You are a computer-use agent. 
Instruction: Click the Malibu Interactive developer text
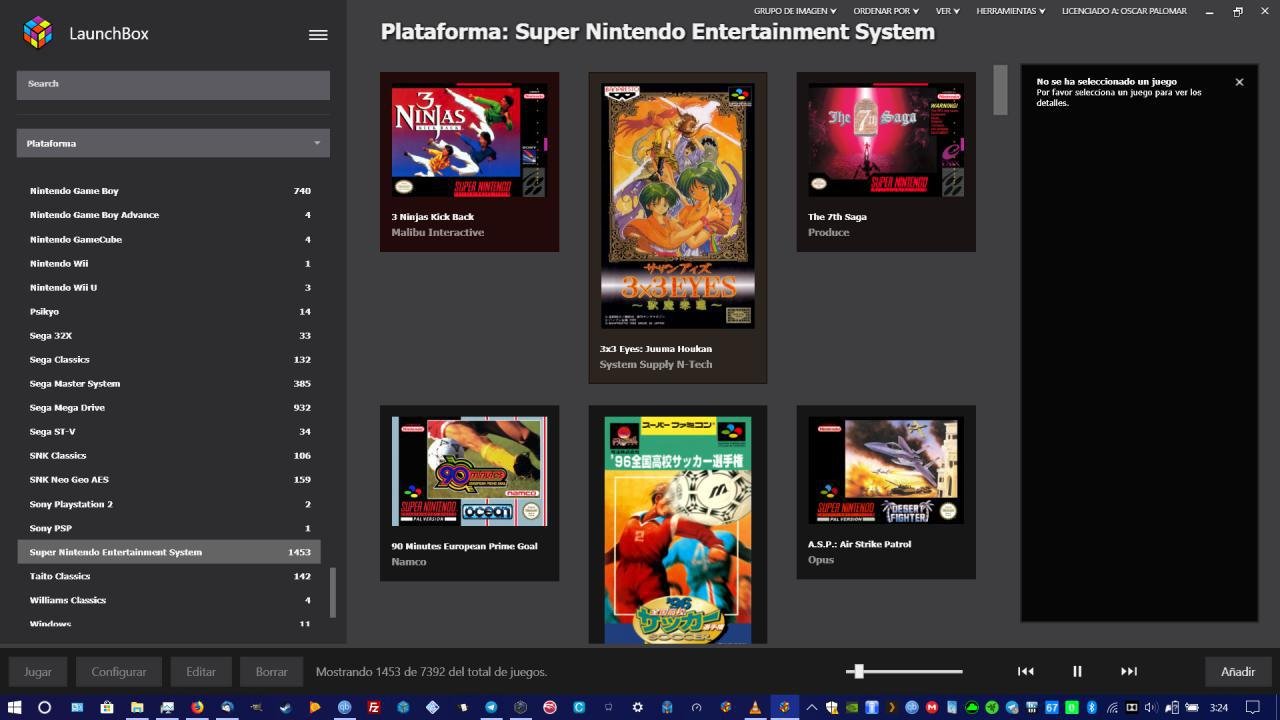[438, 232]
